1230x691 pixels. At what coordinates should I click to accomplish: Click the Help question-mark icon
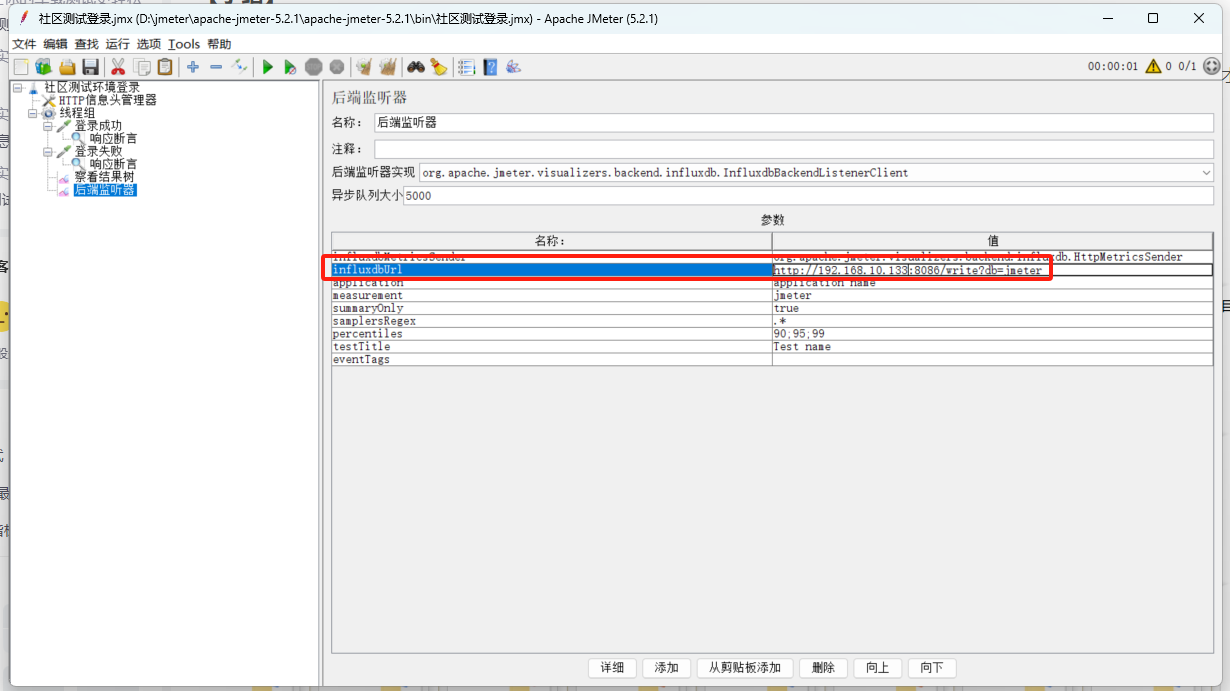[490, 67]
